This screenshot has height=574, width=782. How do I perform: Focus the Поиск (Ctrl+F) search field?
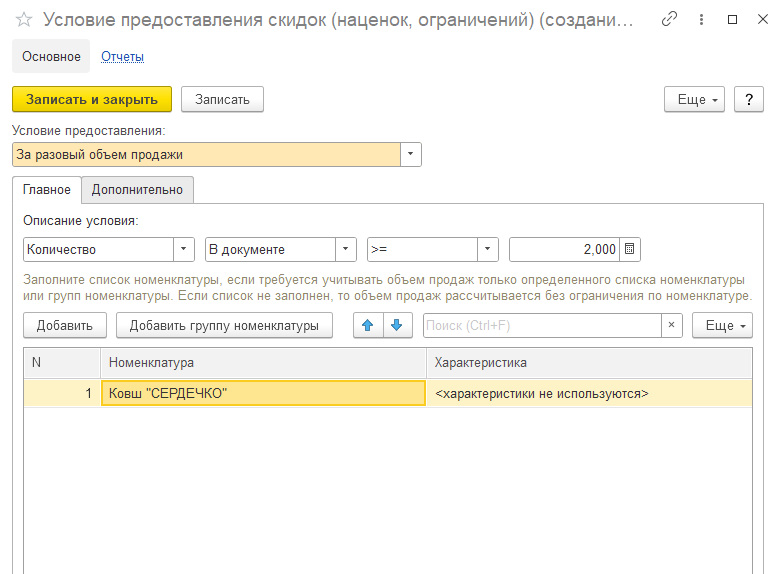[x=542, y=325]
